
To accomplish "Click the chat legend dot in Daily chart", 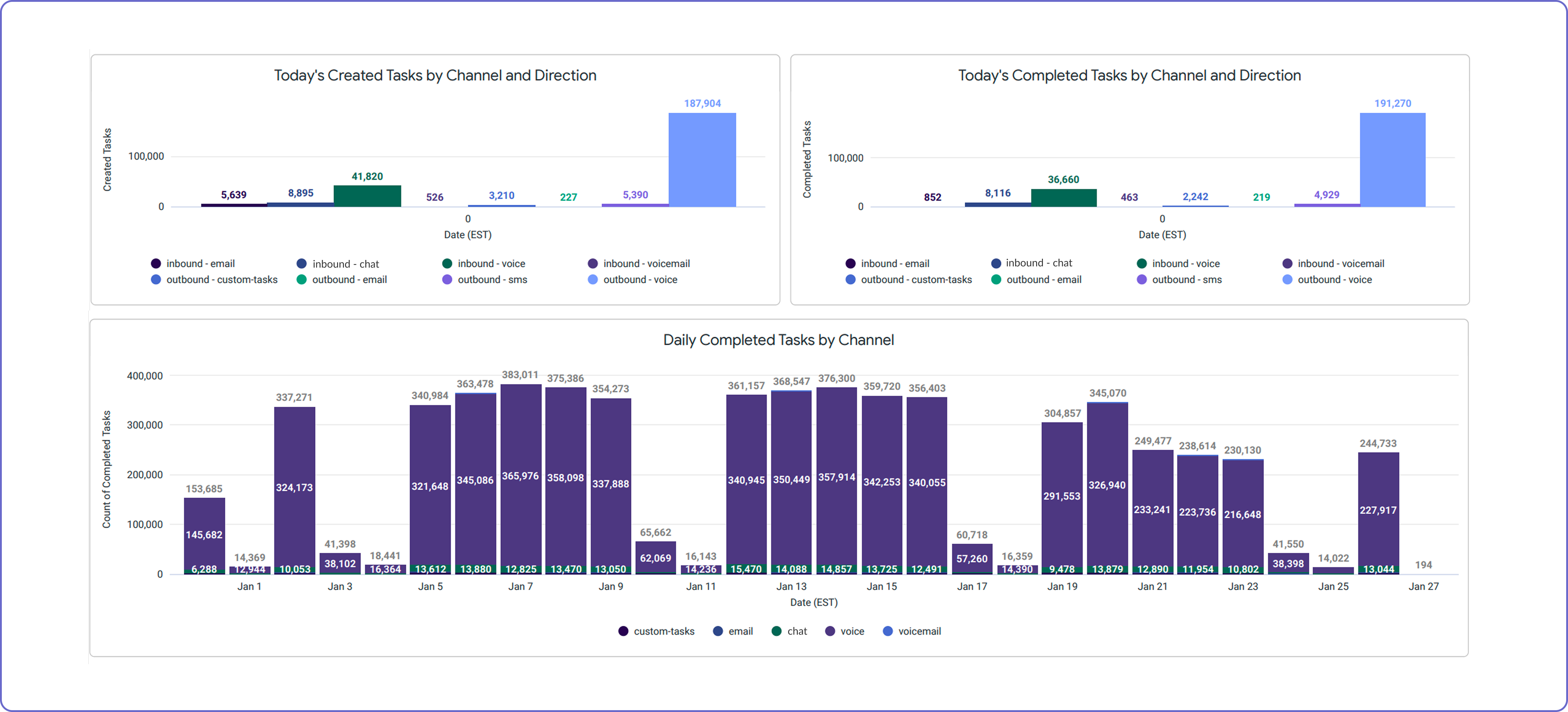I will tap(776, 632).
